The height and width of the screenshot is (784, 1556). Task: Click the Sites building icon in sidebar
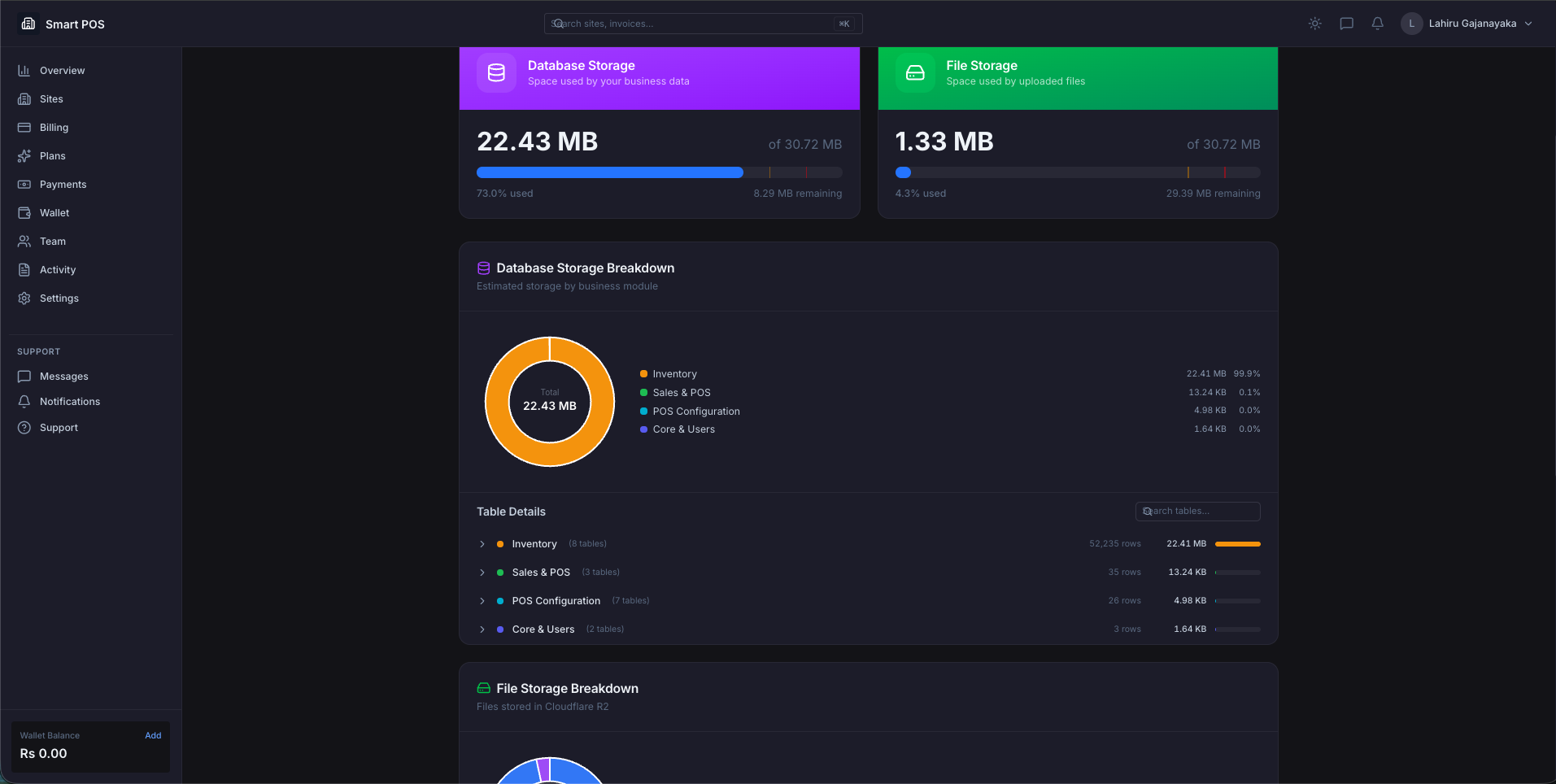pyautogui.click(x=24, y=99)
